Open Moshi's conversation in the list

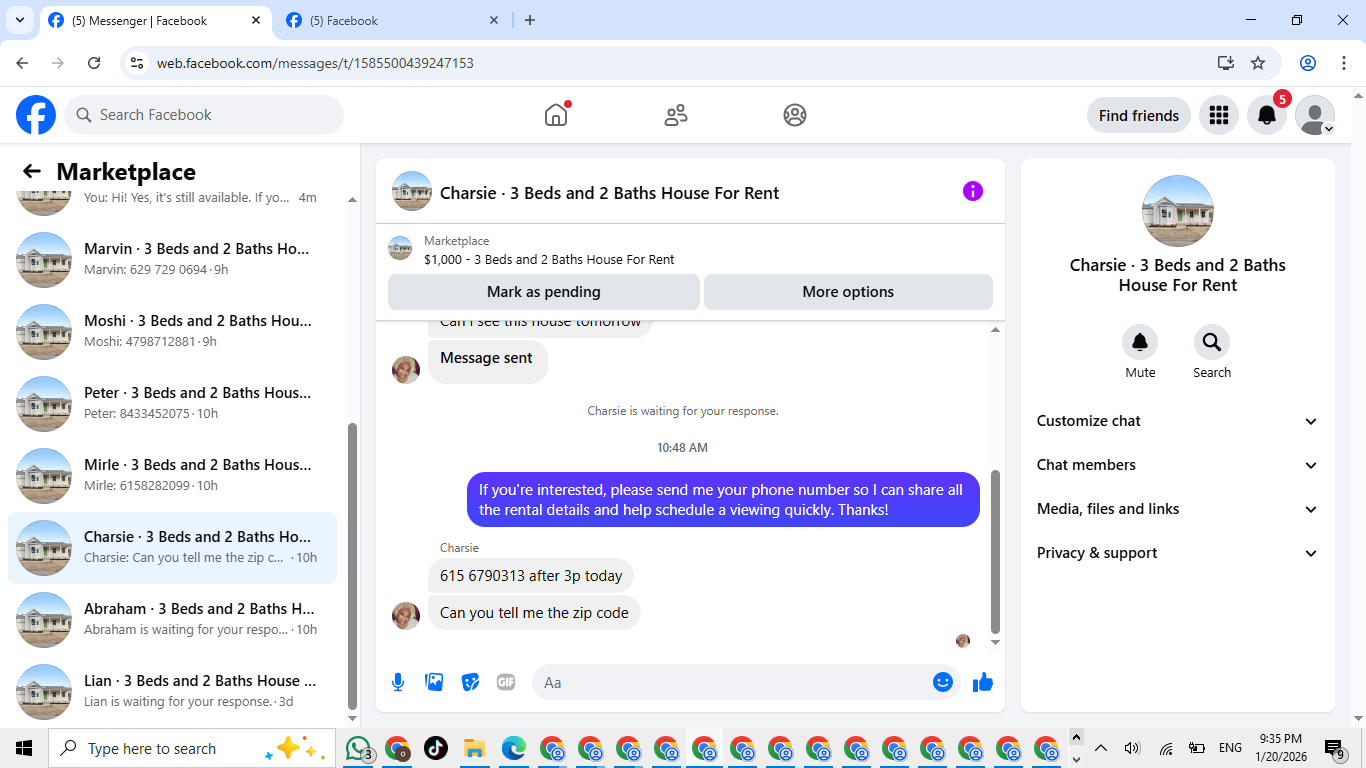(x=172, y=332)
